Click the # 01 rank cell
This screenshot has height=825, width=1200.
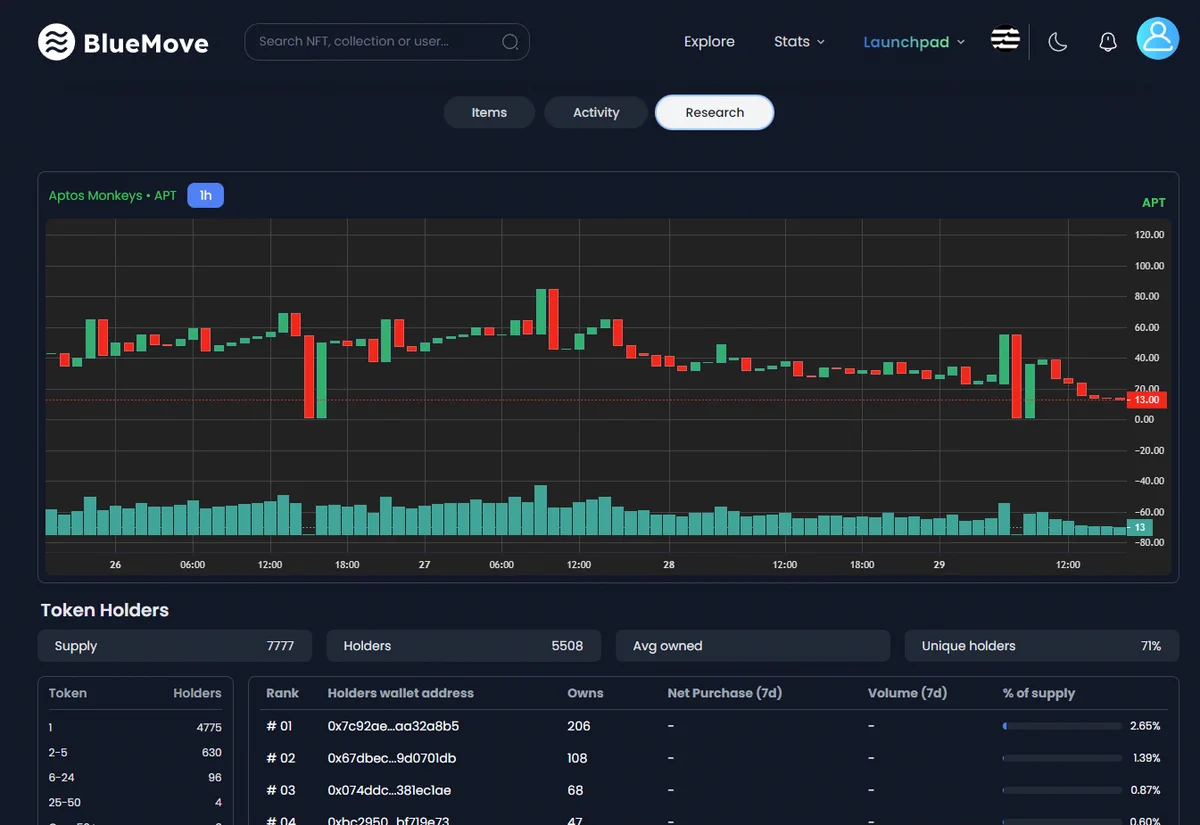tap(280, 726)
